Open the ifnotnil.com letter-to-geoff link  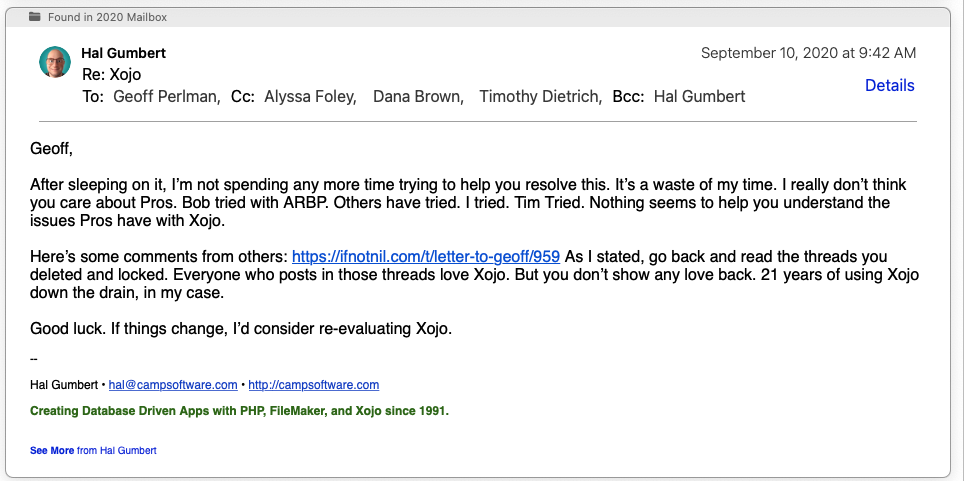426,256
